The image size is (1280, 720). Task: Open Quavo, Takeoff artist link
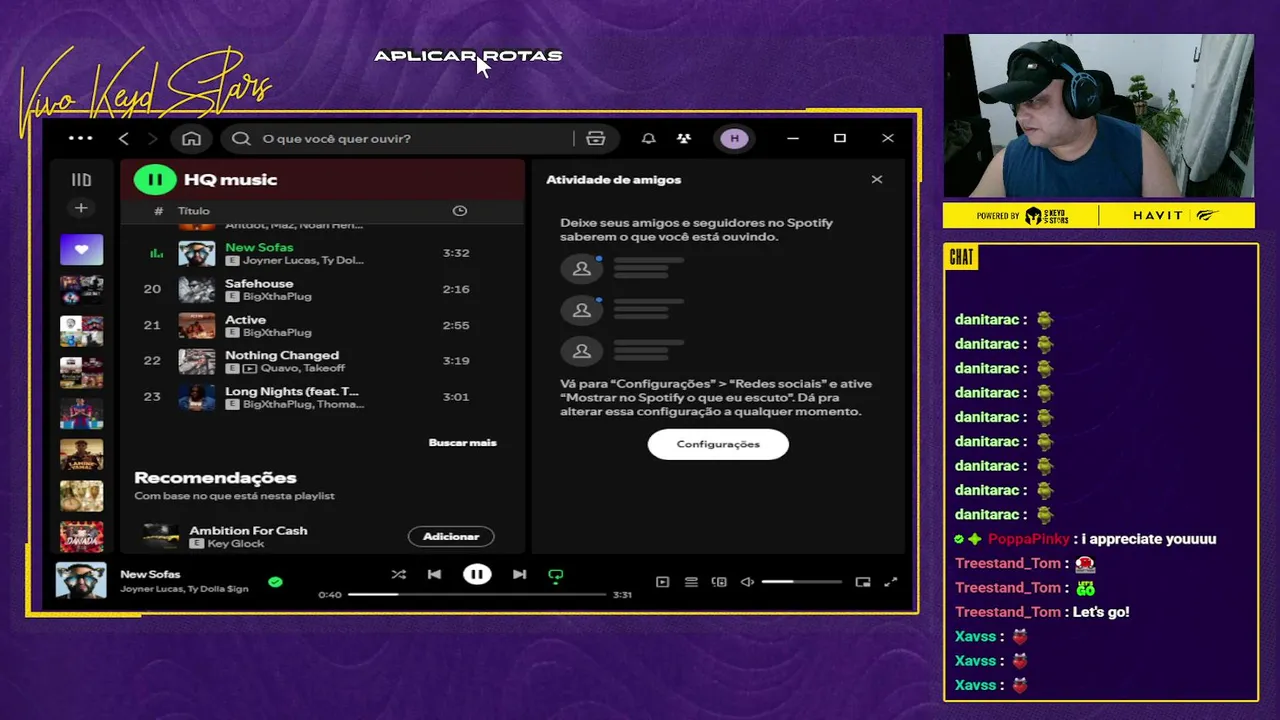[x=303, y=368]
